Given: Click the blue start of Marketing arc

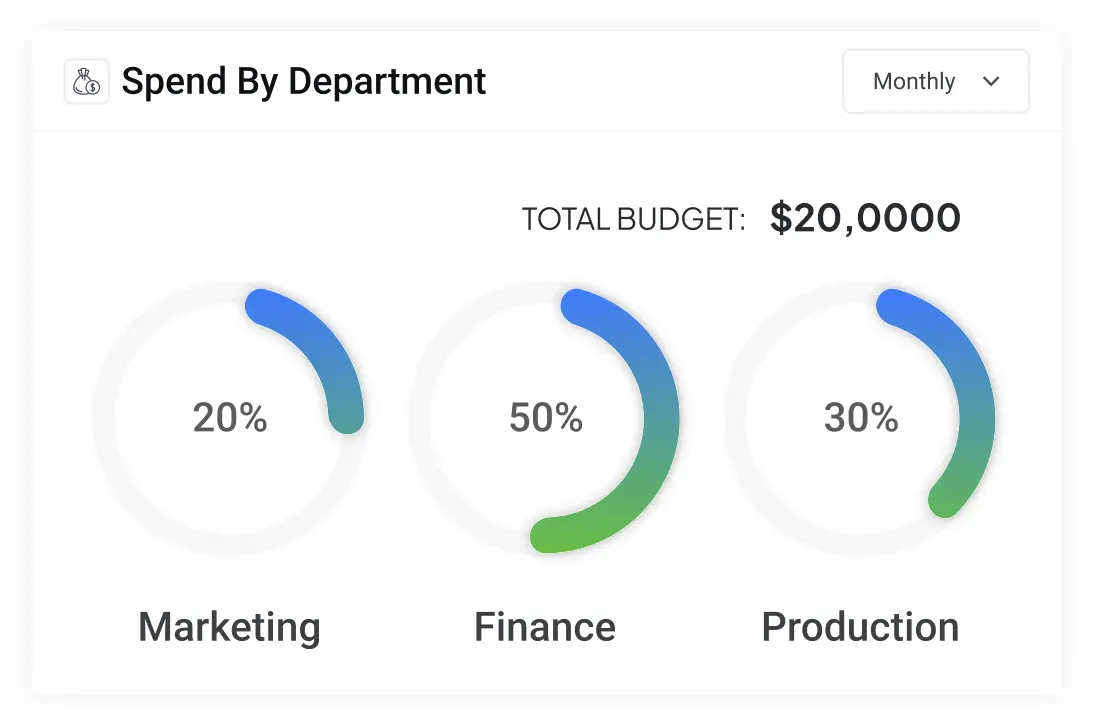Looking at the screenshot, I should pos(263,307).
